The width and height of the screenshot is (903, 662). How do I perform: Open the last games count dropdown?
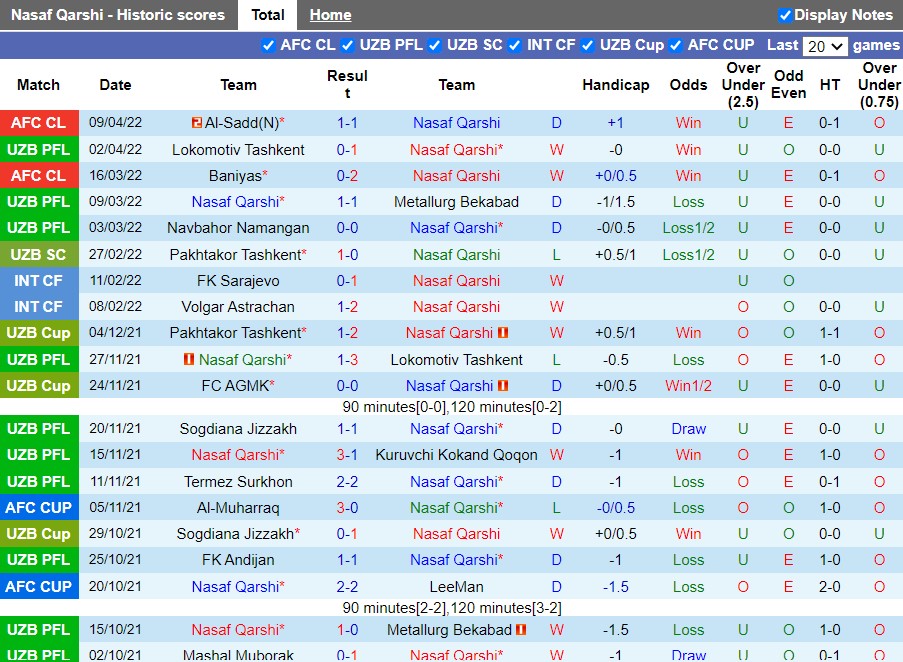pyautogui.click(x=828, y=45)
